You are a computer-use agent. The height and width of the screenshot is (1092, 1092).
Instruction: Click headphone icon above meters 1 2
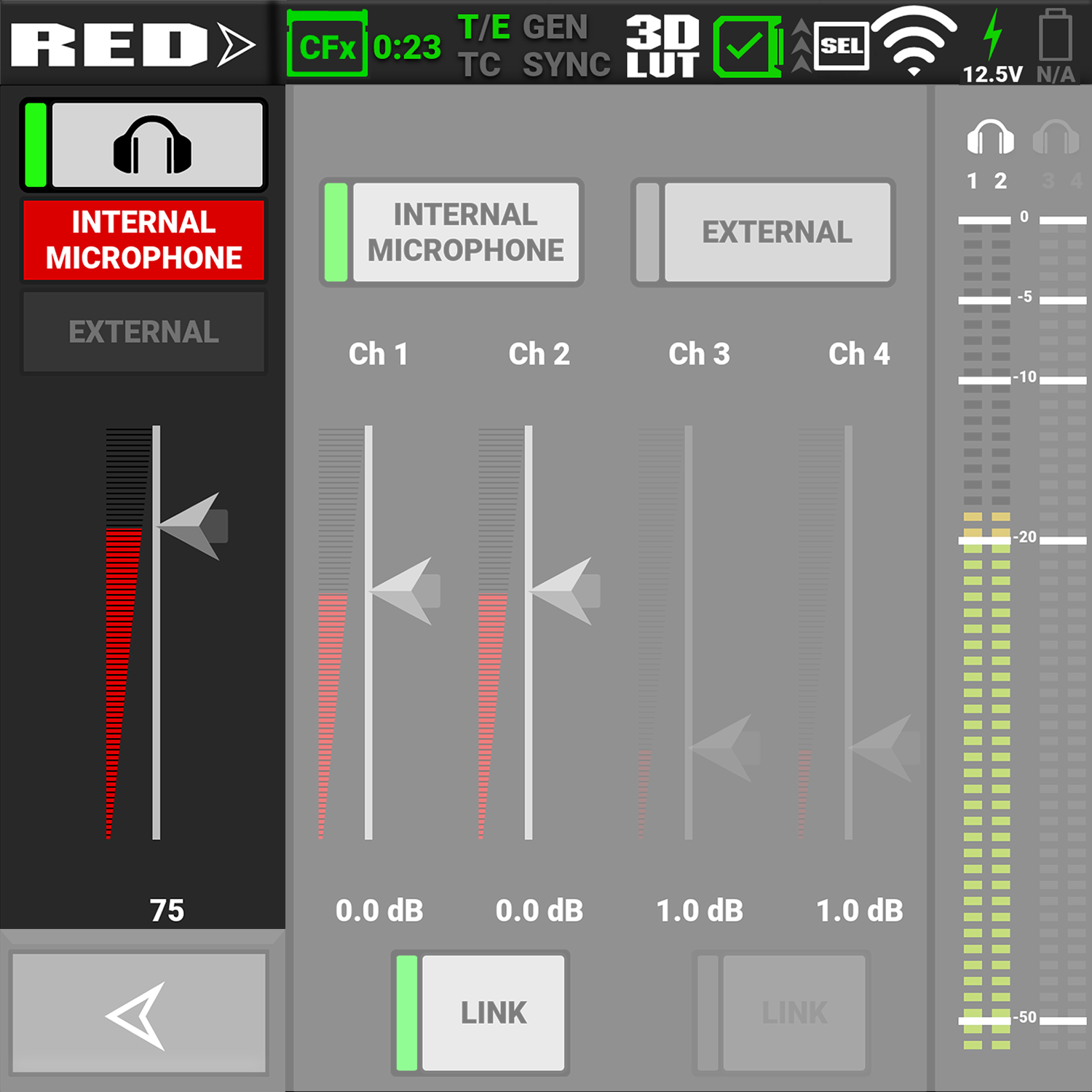pyautogui.click(x=989, y=137)
